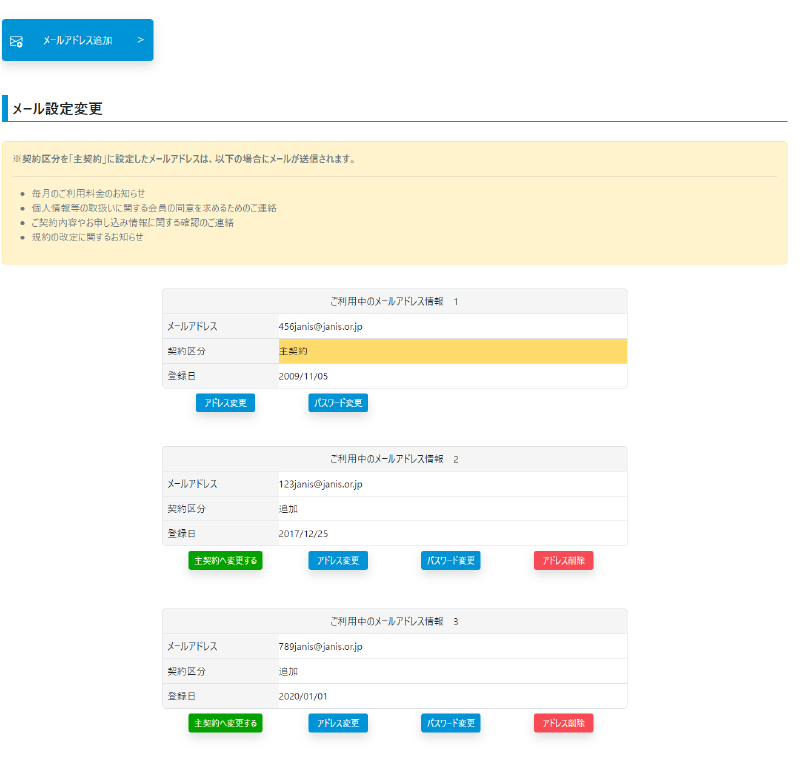The image size is (800, 764).
Task: Click registration date 2020/01/01
Action: coord(303,696)
